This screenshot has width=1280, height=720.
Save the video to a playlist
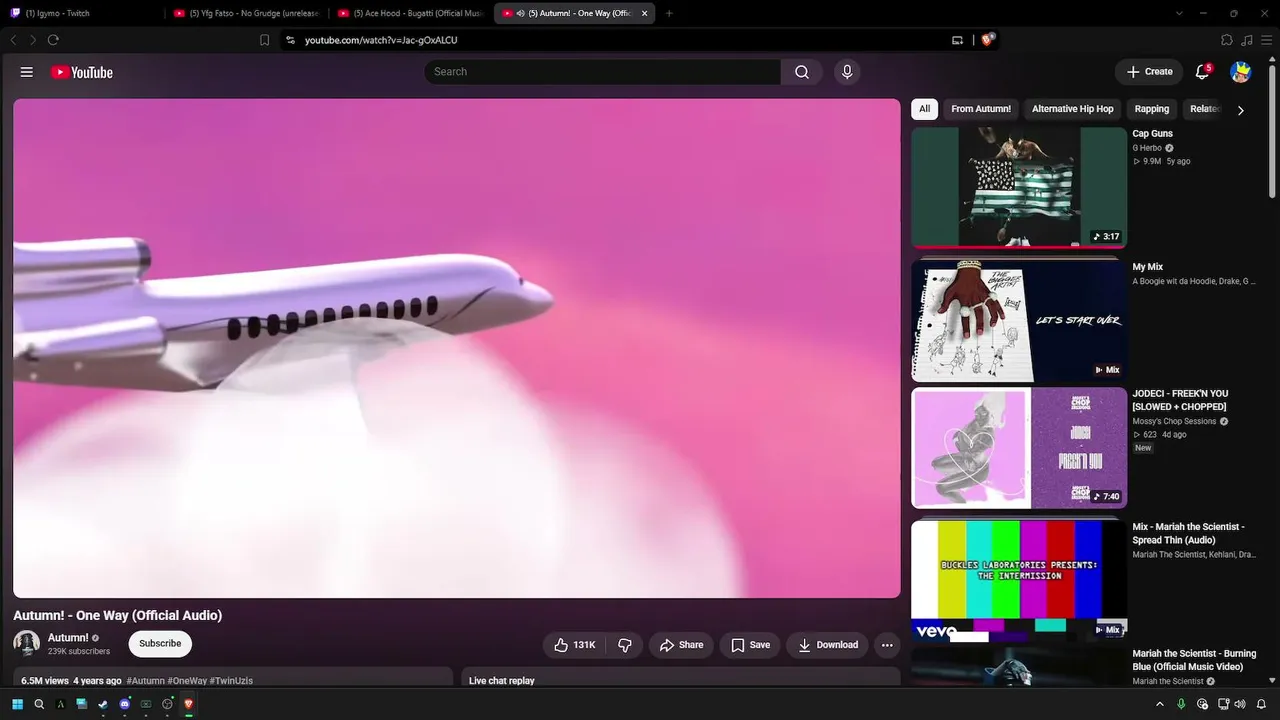[750, 645]
